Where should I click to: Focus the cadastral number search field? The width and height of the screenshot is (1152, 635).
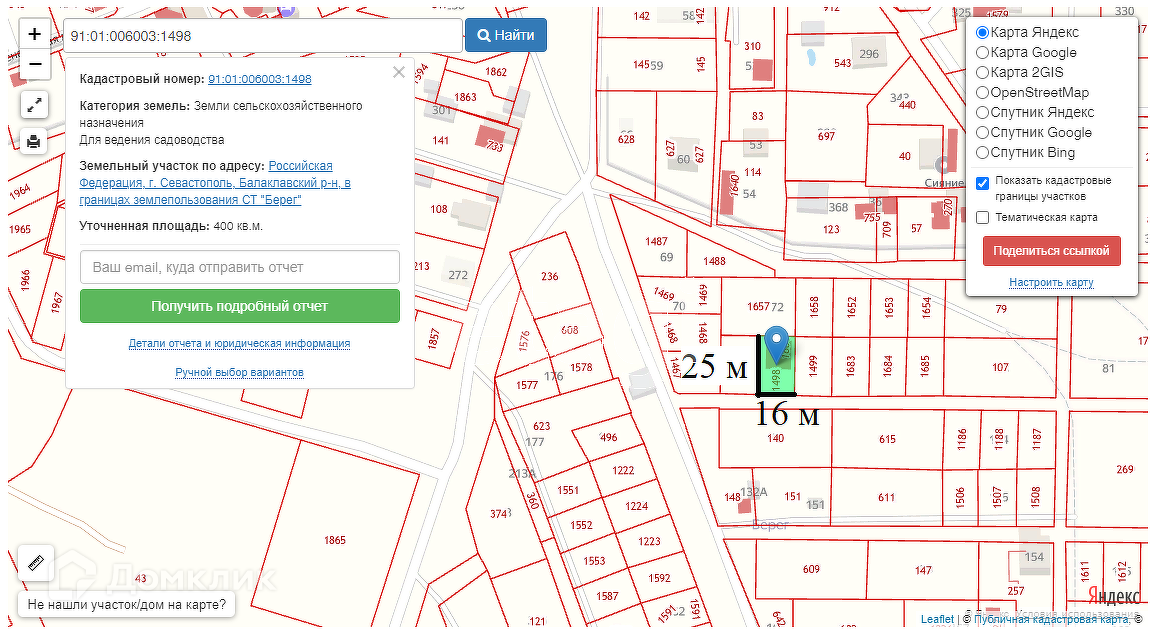(262, 35)
